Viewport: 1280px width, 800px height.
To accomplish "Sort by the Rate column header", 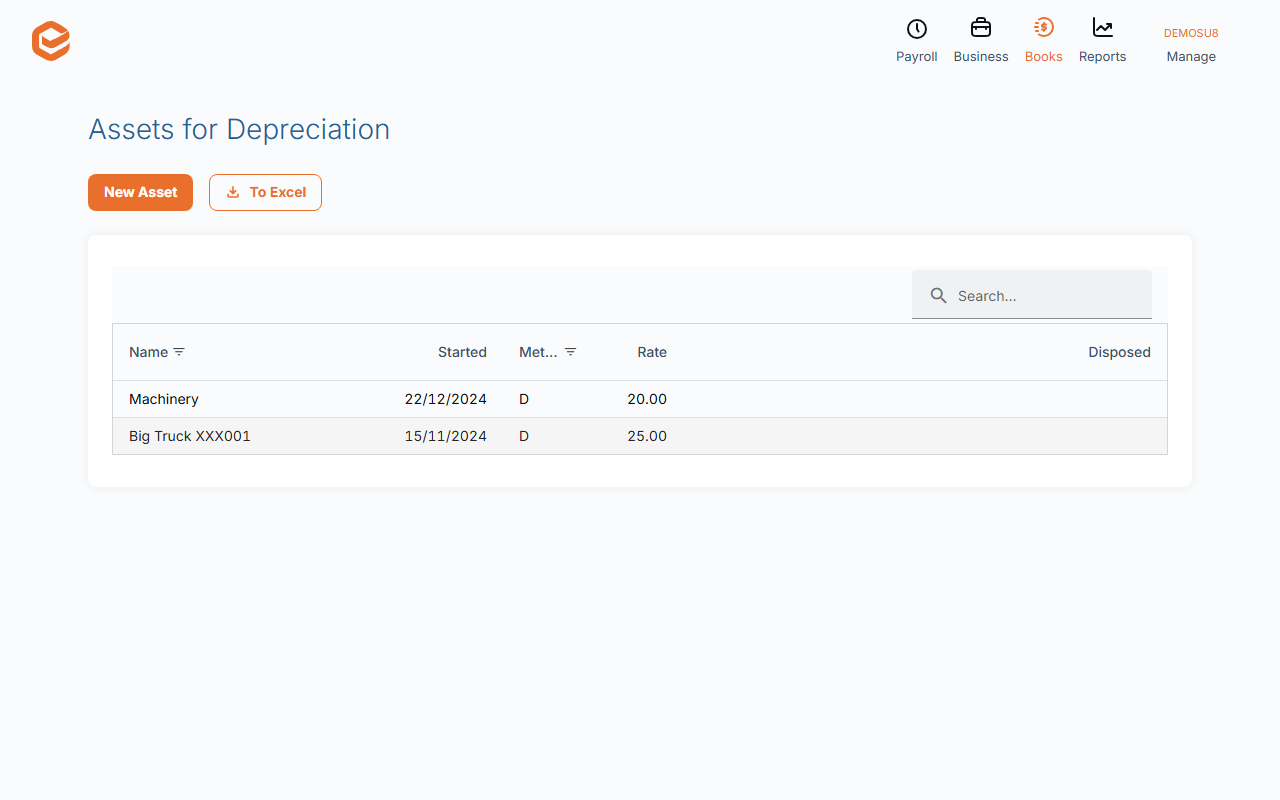I will tap(652, 352).
